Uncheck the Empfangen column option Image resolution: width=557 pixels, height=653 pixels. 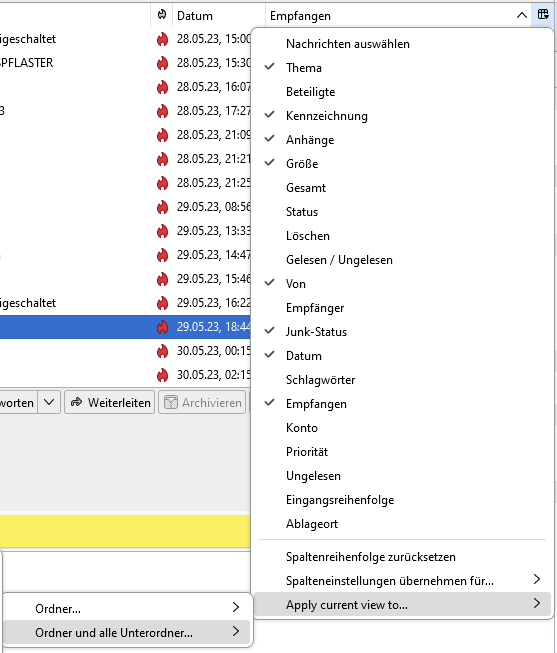(x=402, y=404)
